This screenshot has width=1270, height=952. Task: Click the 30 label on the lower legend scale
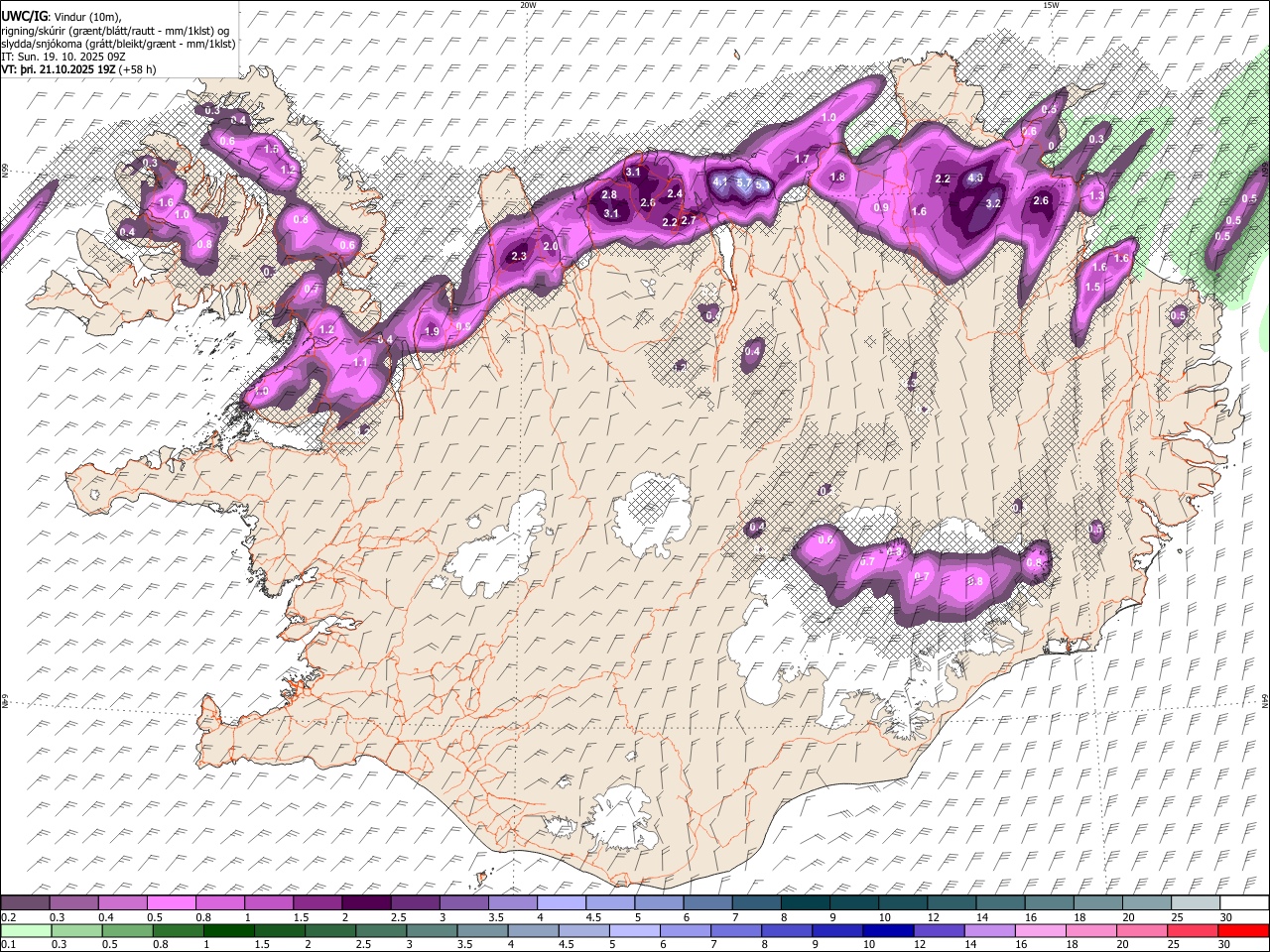tap(1225, 945)
